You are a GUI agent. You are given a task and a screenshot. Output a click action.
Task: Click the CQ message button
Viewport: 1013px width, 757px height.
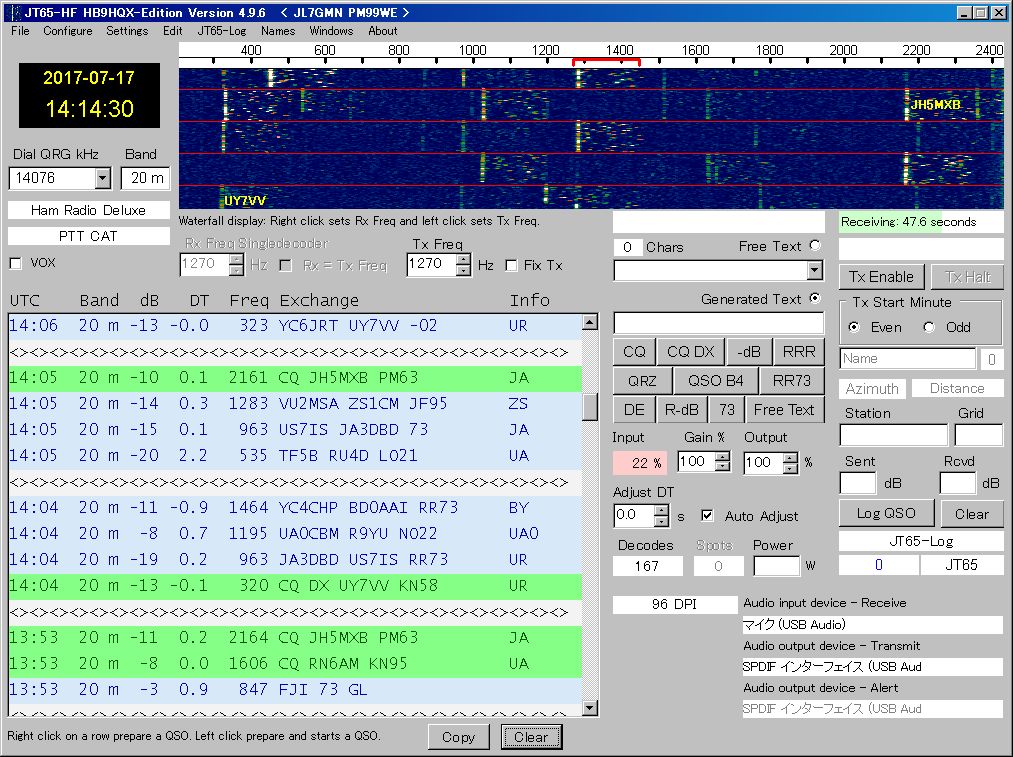[634, 352]
